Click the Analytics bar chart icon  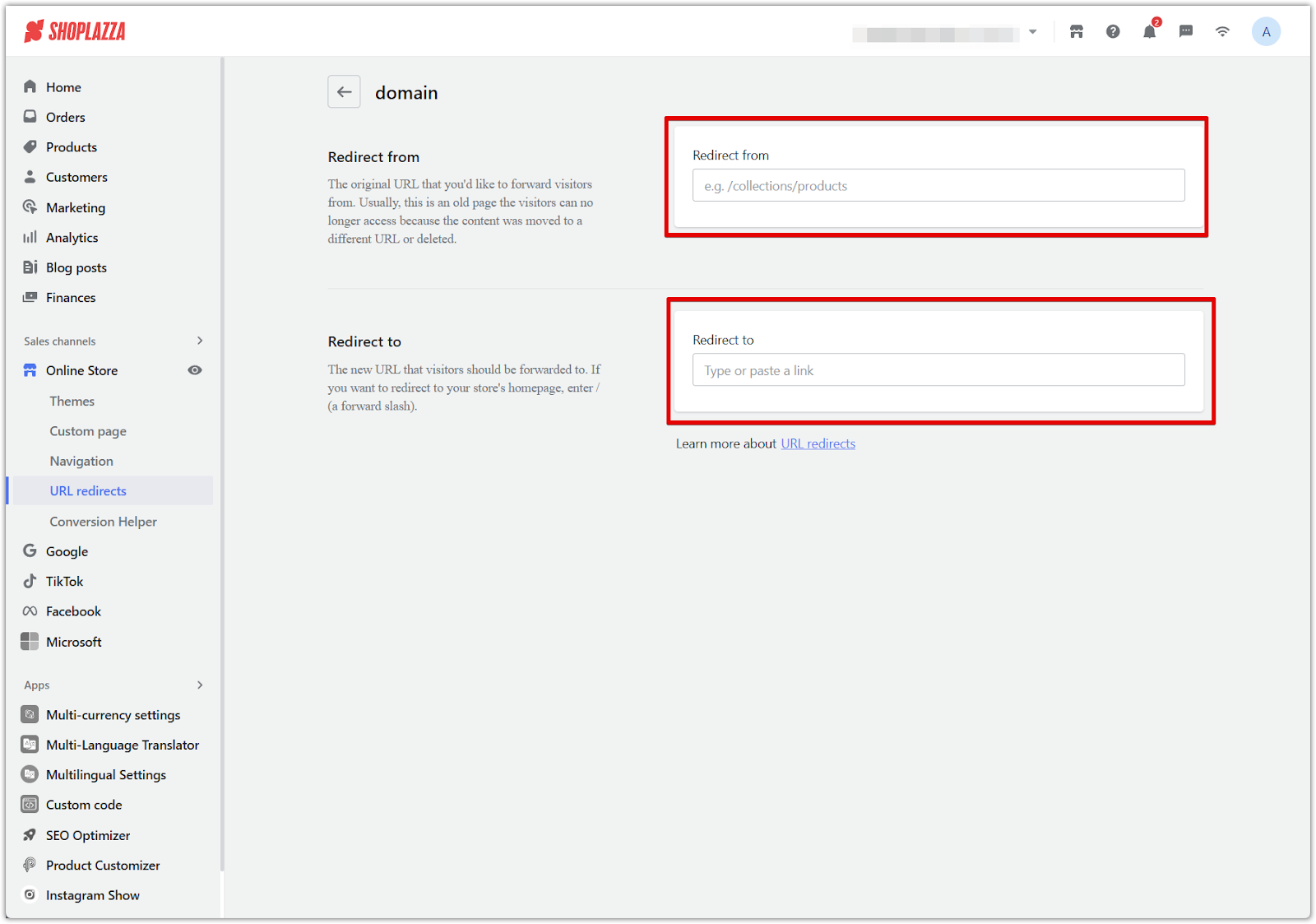click(x=30, y=237)
